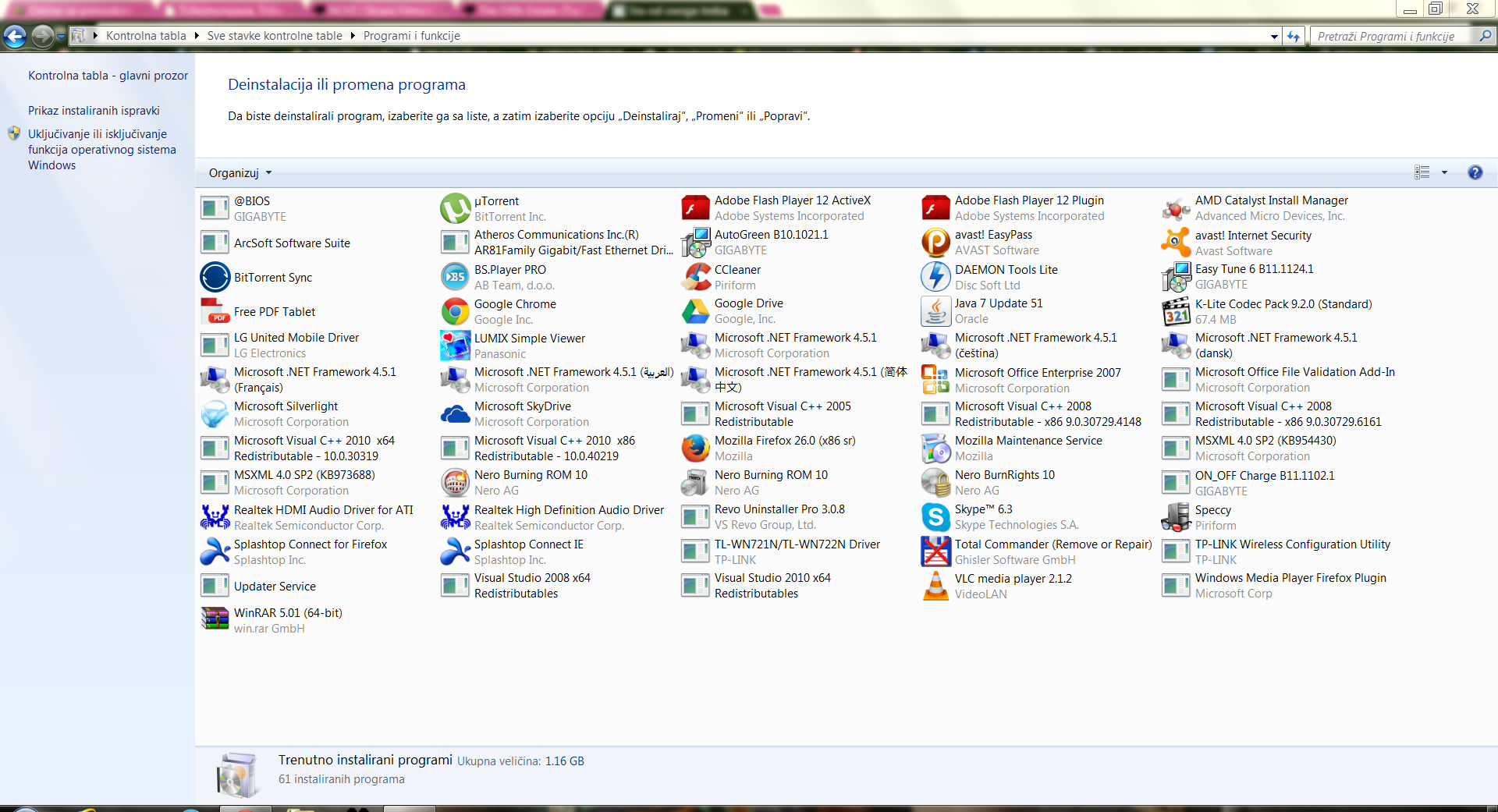The width and height of the screenshot is (1498, 812).
Task: Select the DAEMON Tools Lite icon
Action: click(935, 277)
